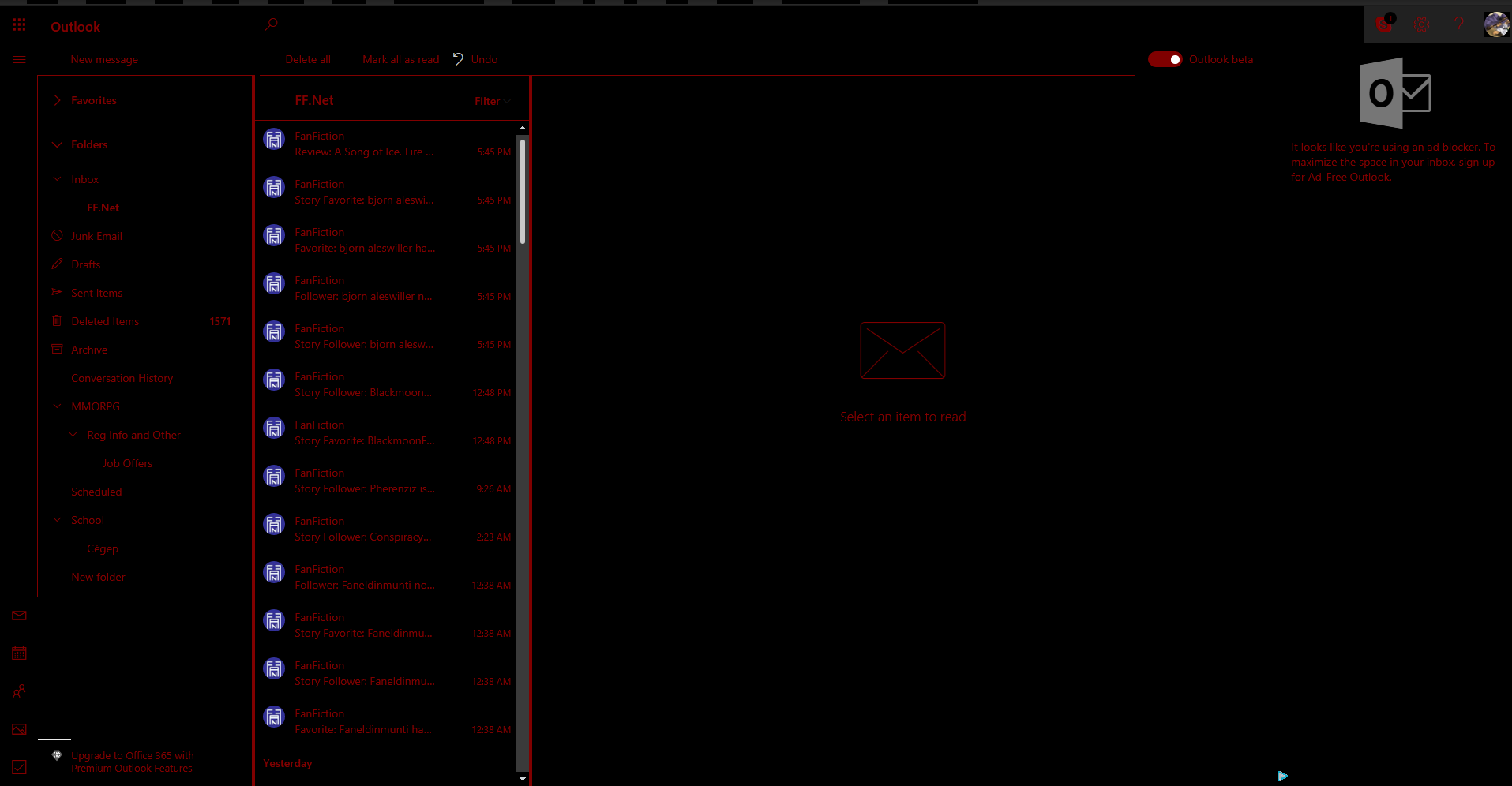Click the Yesterday group header
1512x786 pixels.
click(x=287, y=763)
